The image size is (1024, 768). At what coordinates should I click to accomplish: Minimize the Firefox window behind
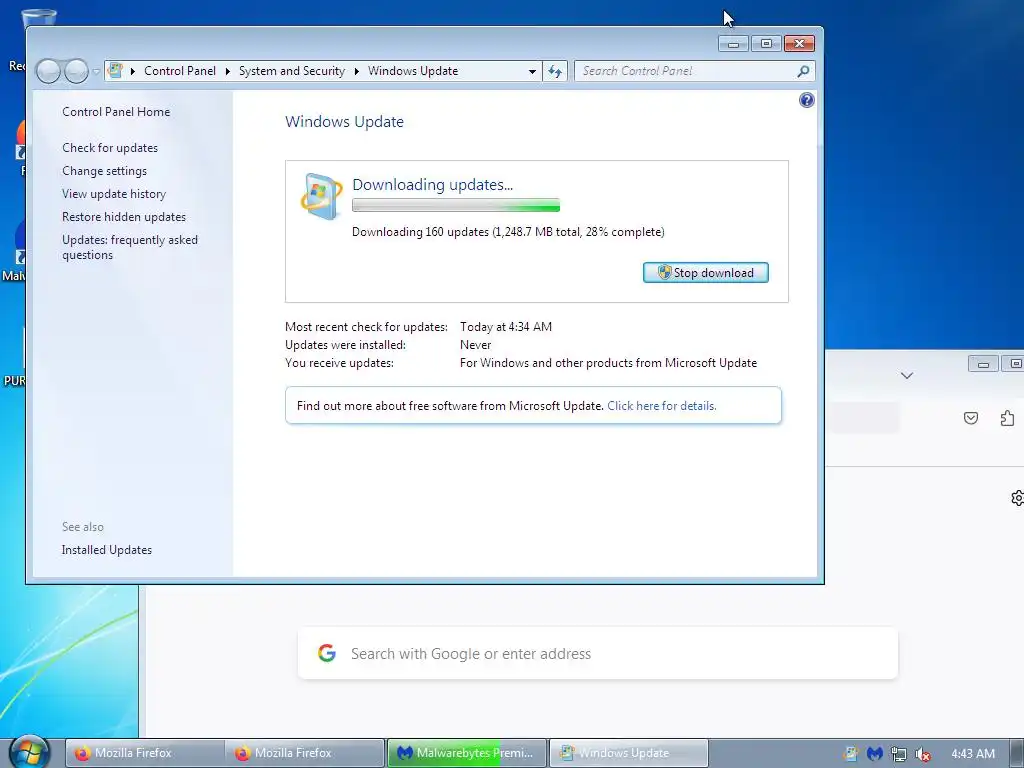983,364
